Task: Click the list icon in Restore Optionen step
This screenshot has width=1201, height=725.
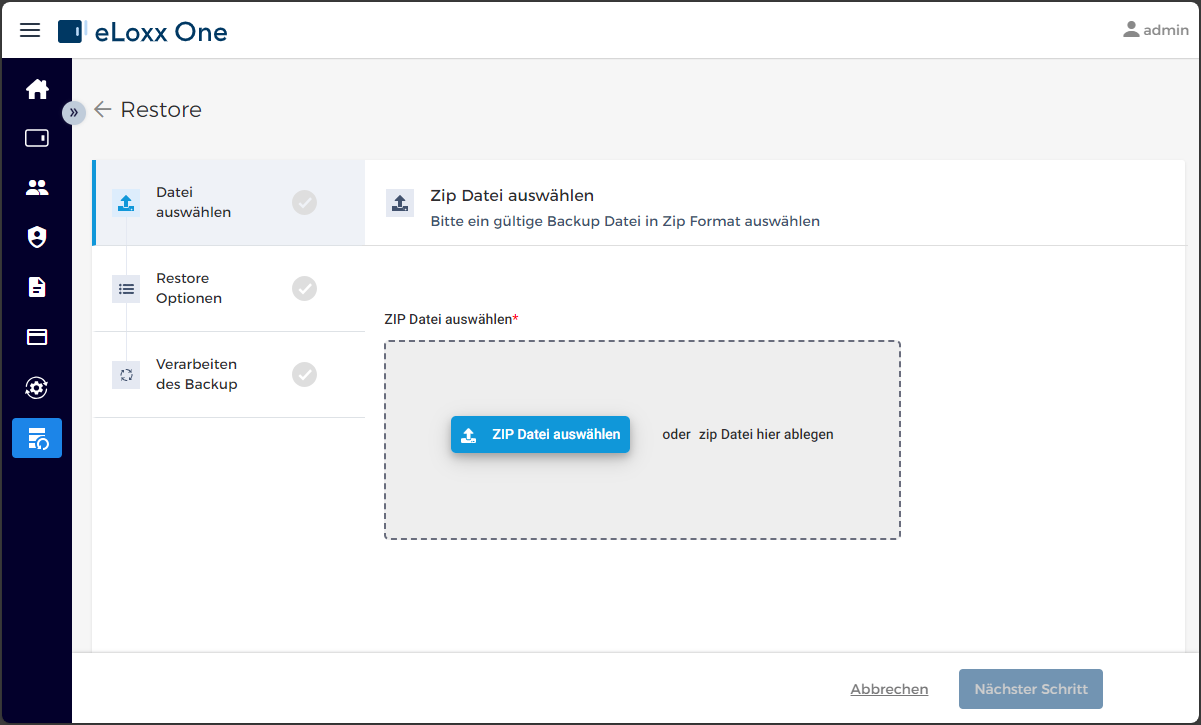Action: click(126, 289)
